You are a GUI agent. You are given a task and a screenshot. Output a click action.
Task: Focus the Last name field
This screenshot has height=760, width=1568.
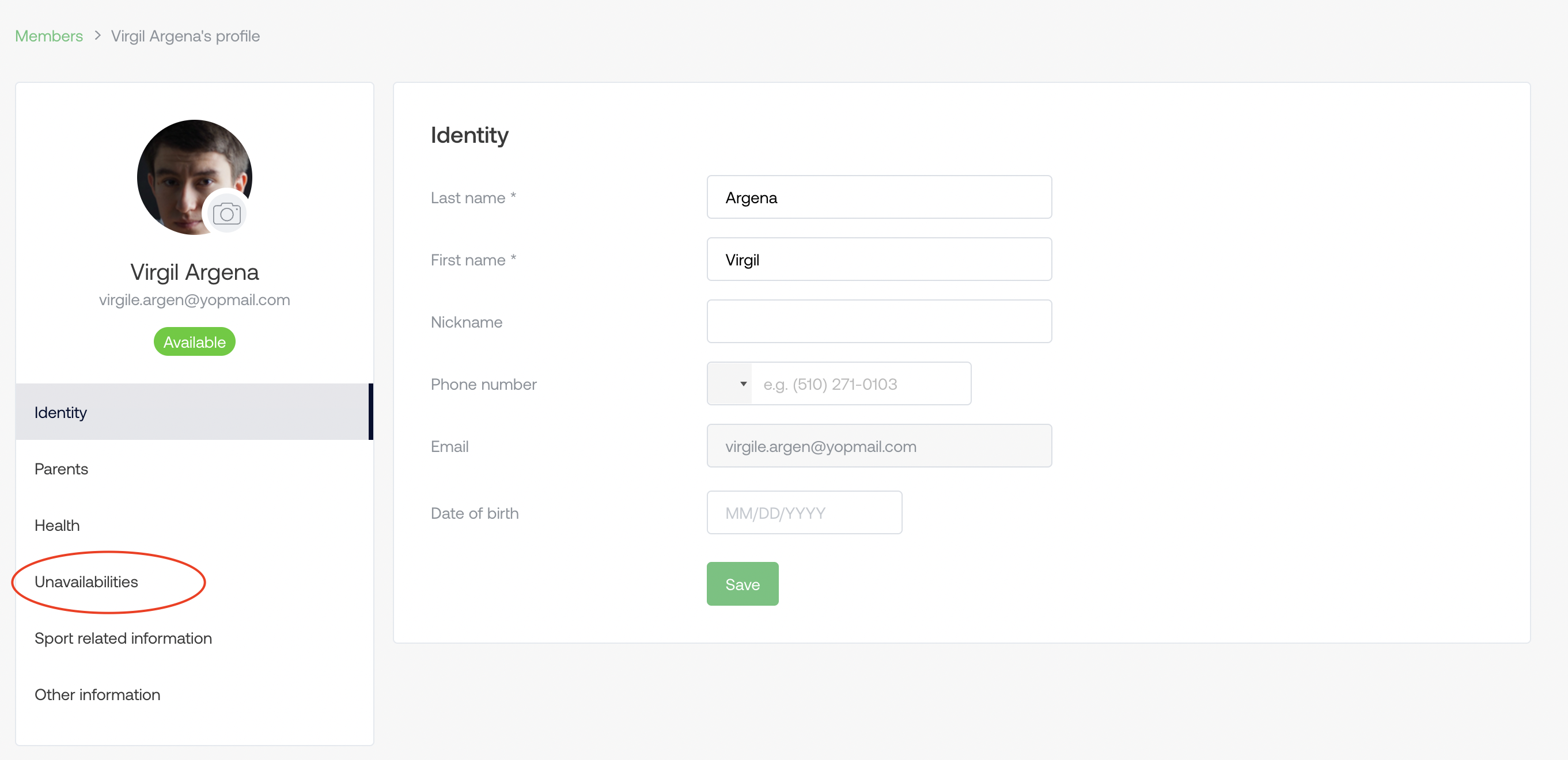point(879,197)
